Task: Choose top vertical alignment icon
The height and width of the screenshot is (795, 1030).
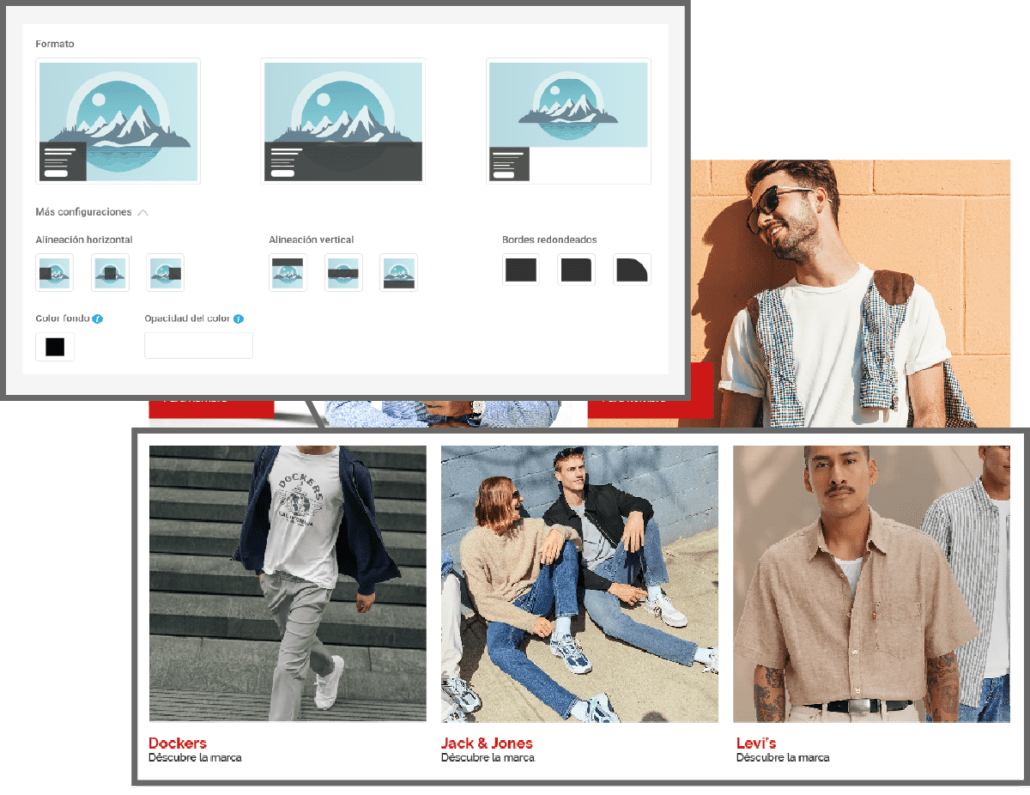Action: point(288,272)
